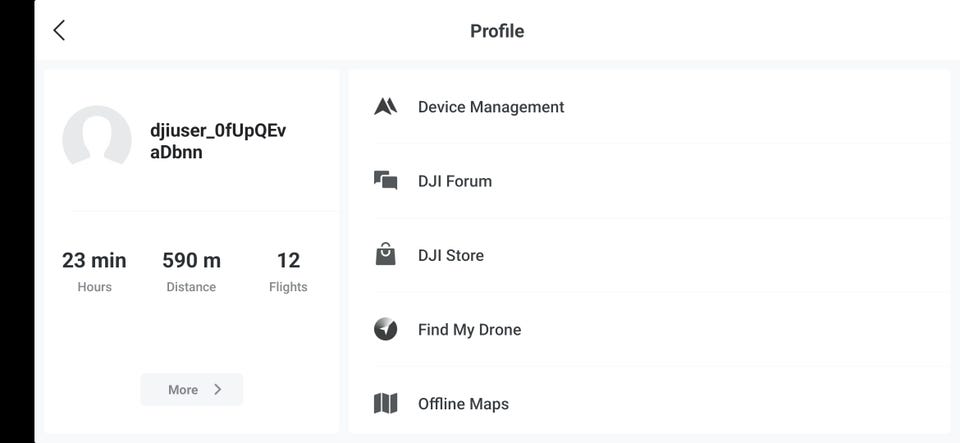960x443 pixels.
Task: Open Device Management menu entry
Action: click(491, 107)
